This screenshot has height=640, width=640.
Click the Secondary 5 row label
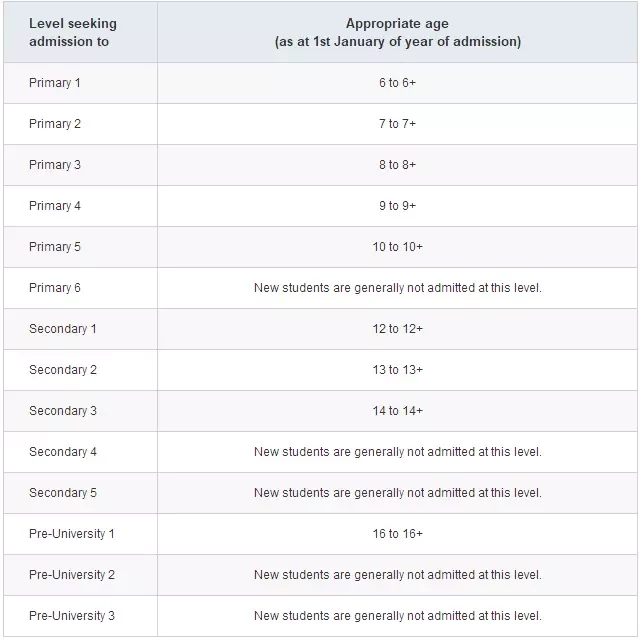(63, 493)
